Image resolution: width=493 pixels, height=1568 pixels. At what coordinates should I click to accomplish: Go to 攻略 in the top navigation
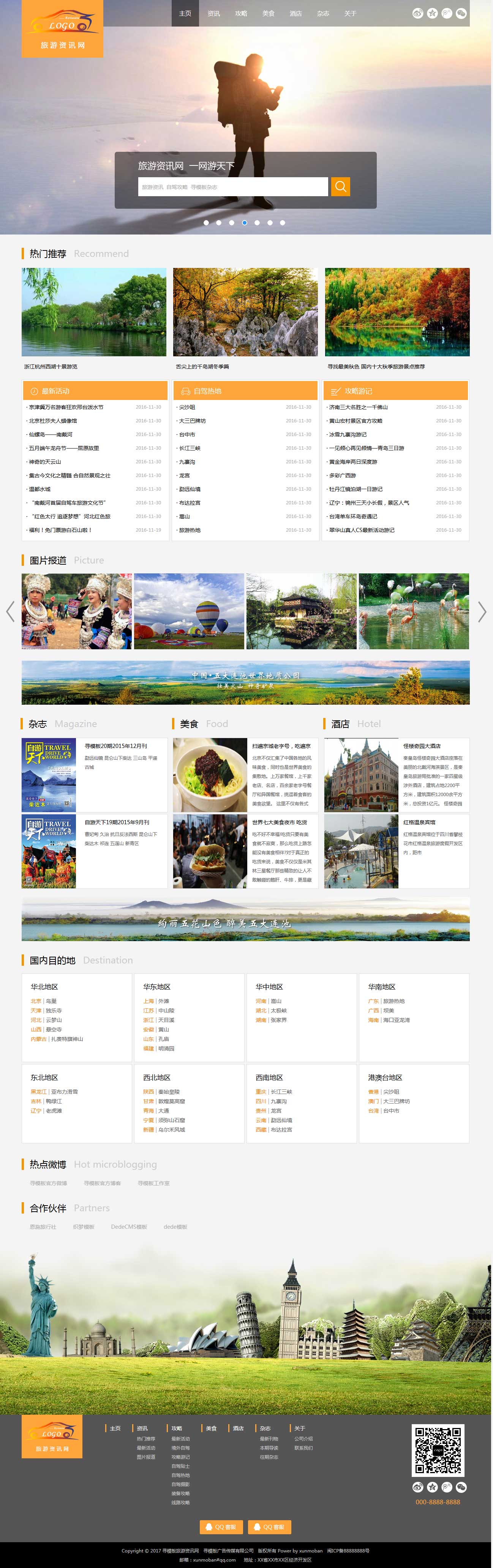(241, 13)
